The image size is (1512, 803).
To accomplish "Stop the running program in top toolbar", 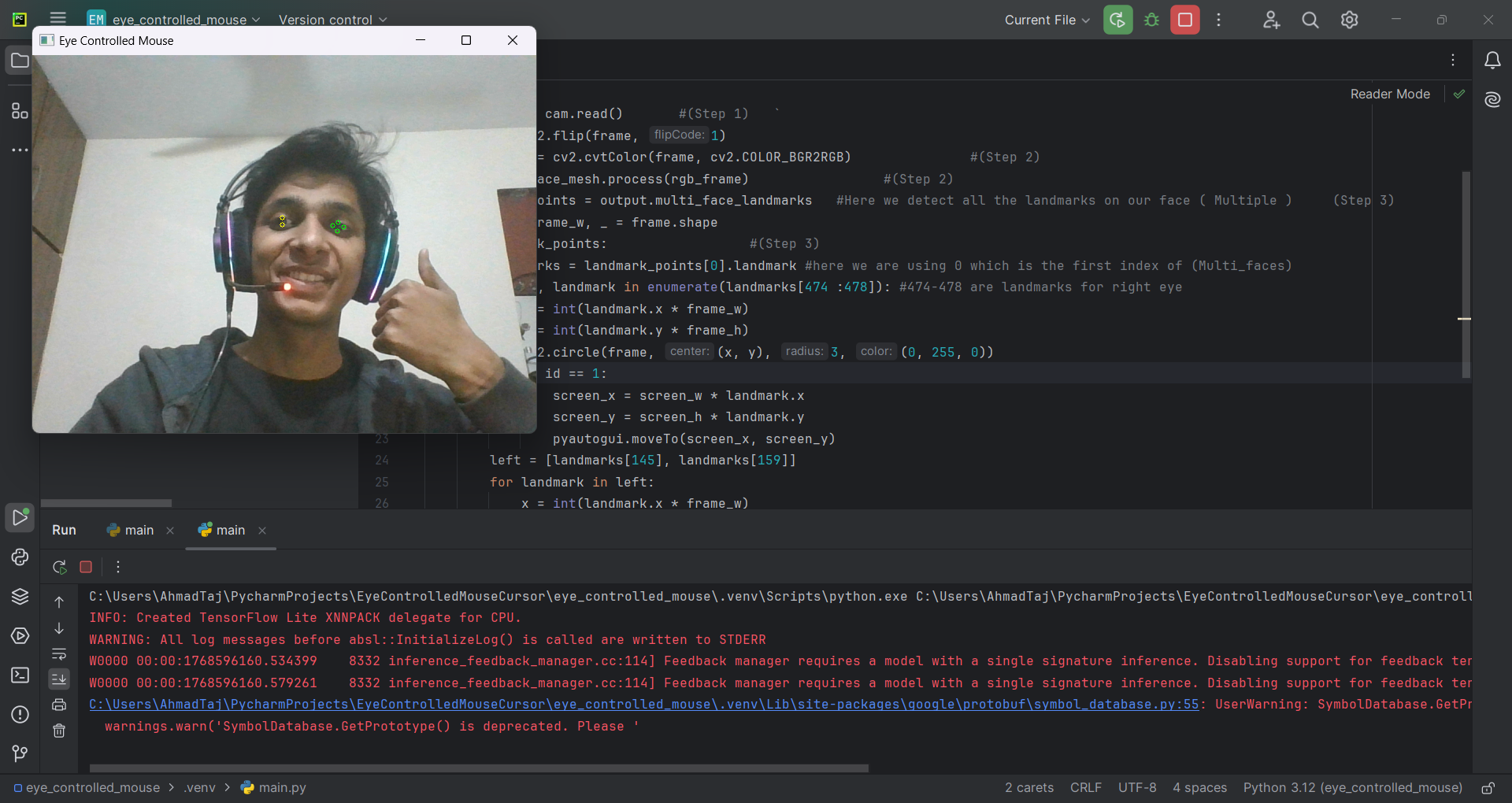I will click(1184, 20).
